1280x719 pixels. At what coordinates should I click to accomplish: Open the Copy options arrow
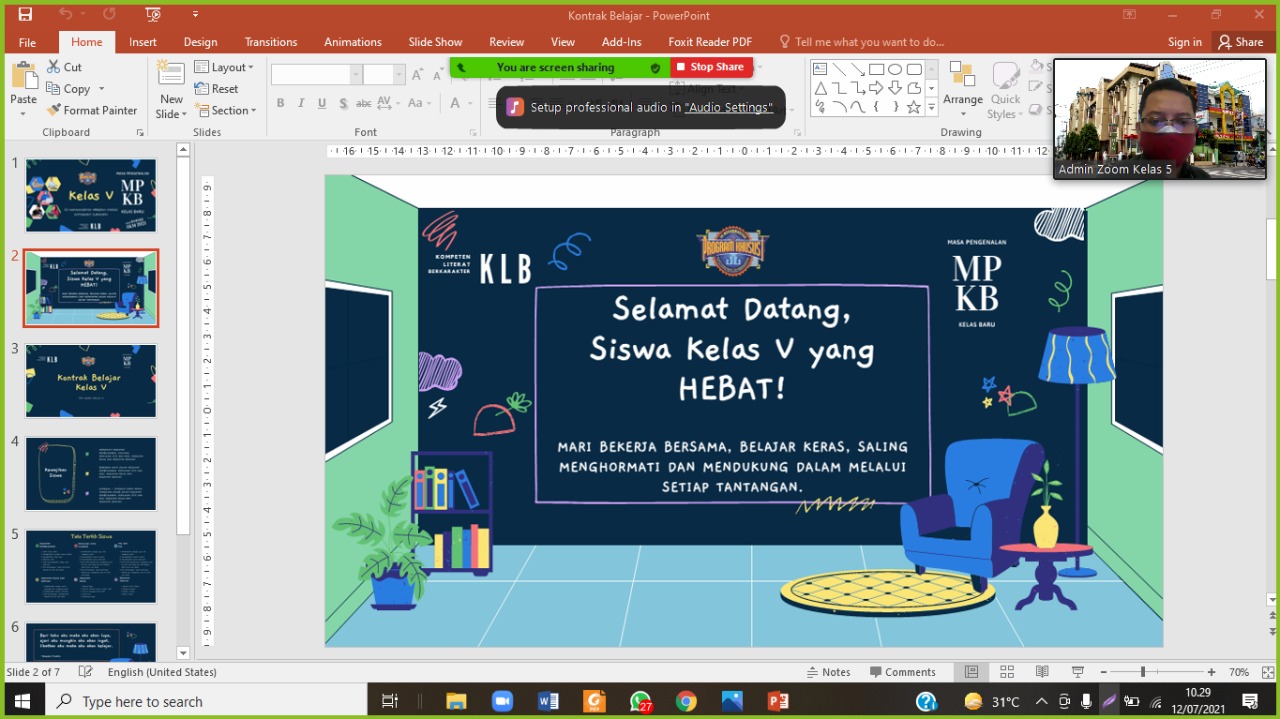click(x=101, y=89)
